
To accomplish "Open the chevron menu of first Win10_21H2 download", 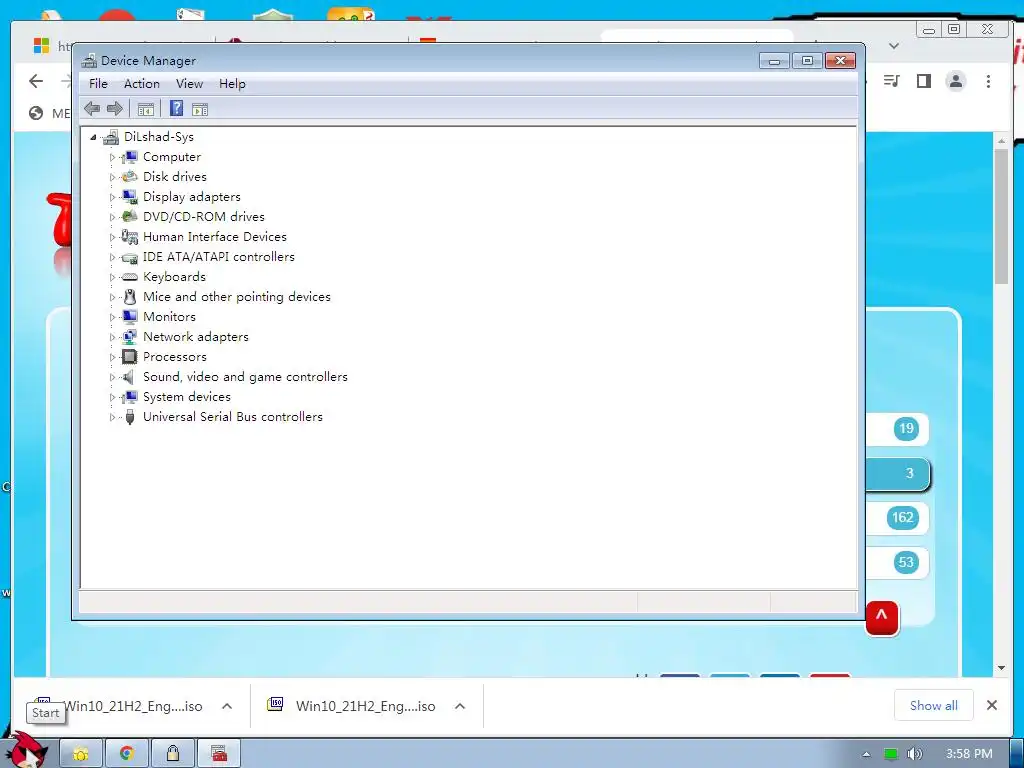I will [x=227, y=706].
